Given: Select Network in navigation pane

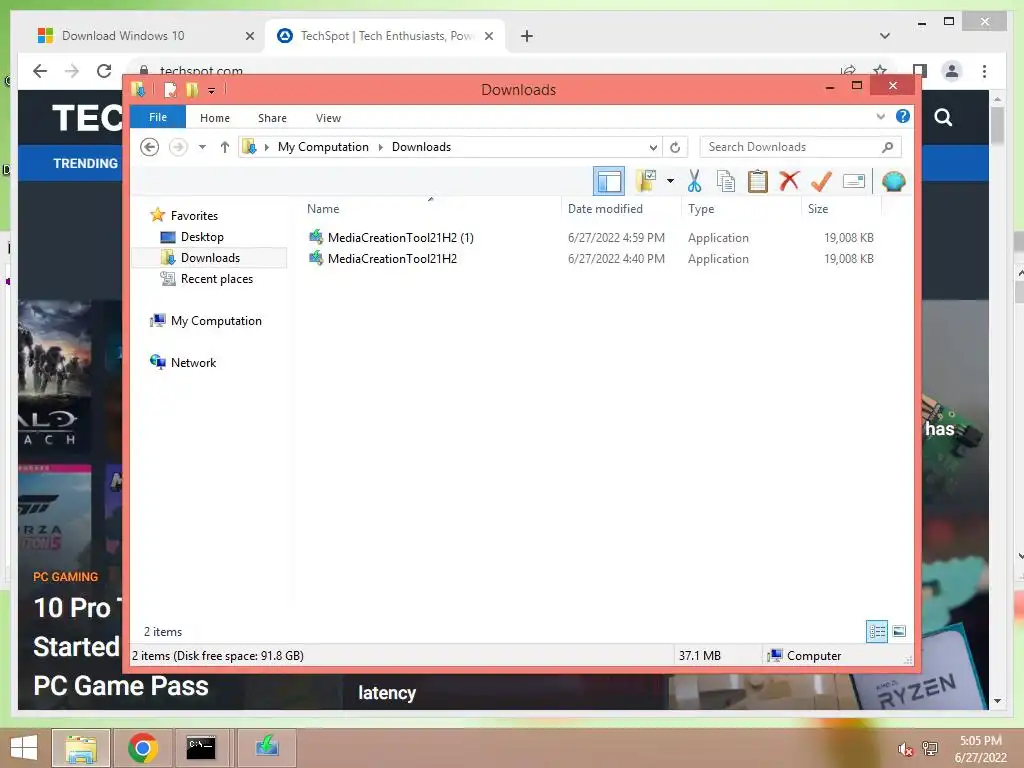Looking at the screenshot, I should pyautogui.click(x=193, y=362).
